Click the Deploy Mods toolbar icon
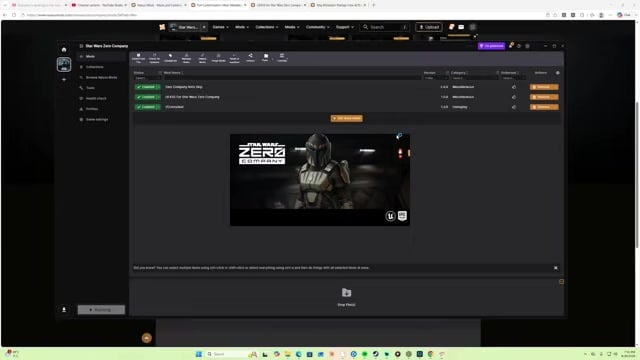The width and height of the screenshot is (640, 360). click(x=202, y=58)
